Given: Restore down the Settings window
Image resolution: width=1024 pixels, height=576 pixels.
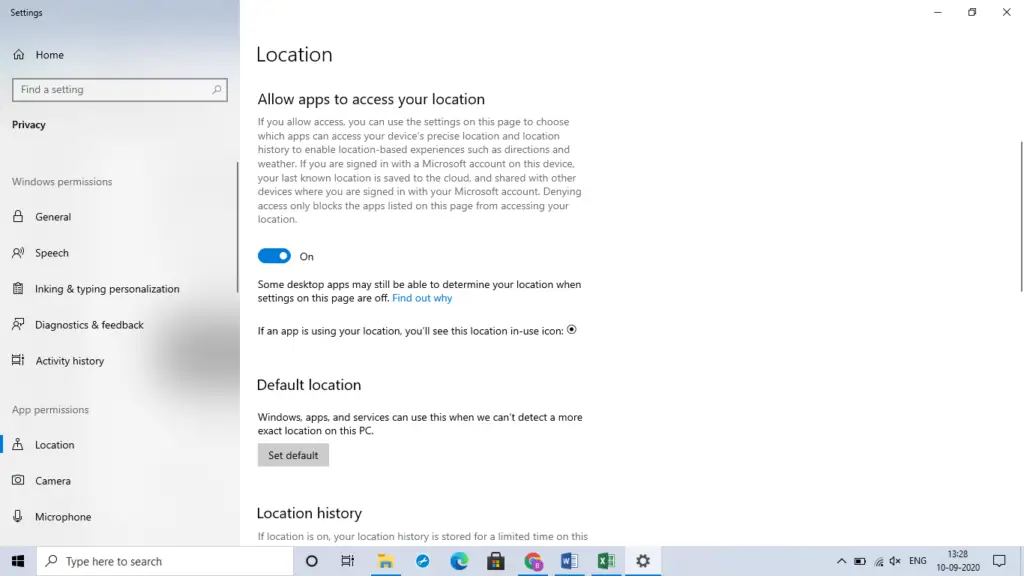Looking at the screenshot, I should [972, 12].
